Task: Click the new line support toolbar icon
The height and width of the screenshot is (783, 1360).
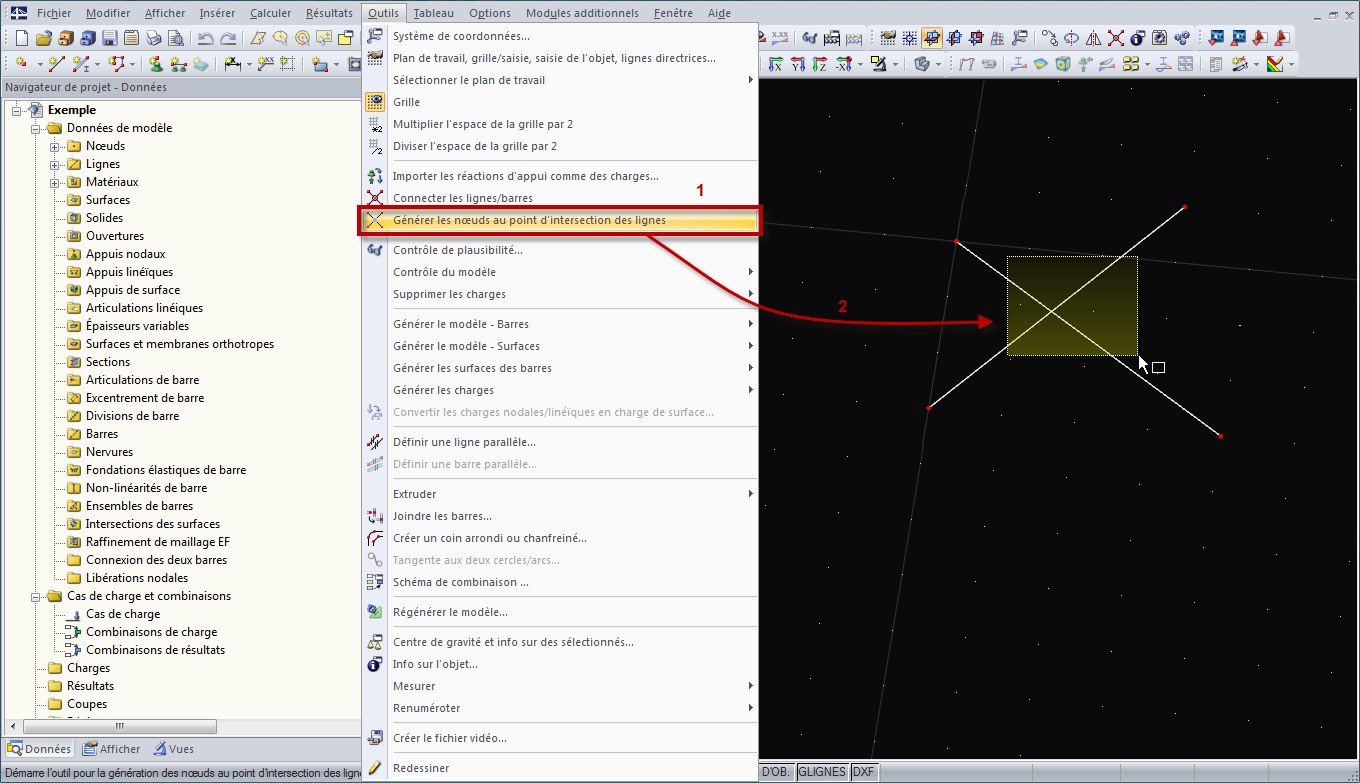Action: [178, 64]
